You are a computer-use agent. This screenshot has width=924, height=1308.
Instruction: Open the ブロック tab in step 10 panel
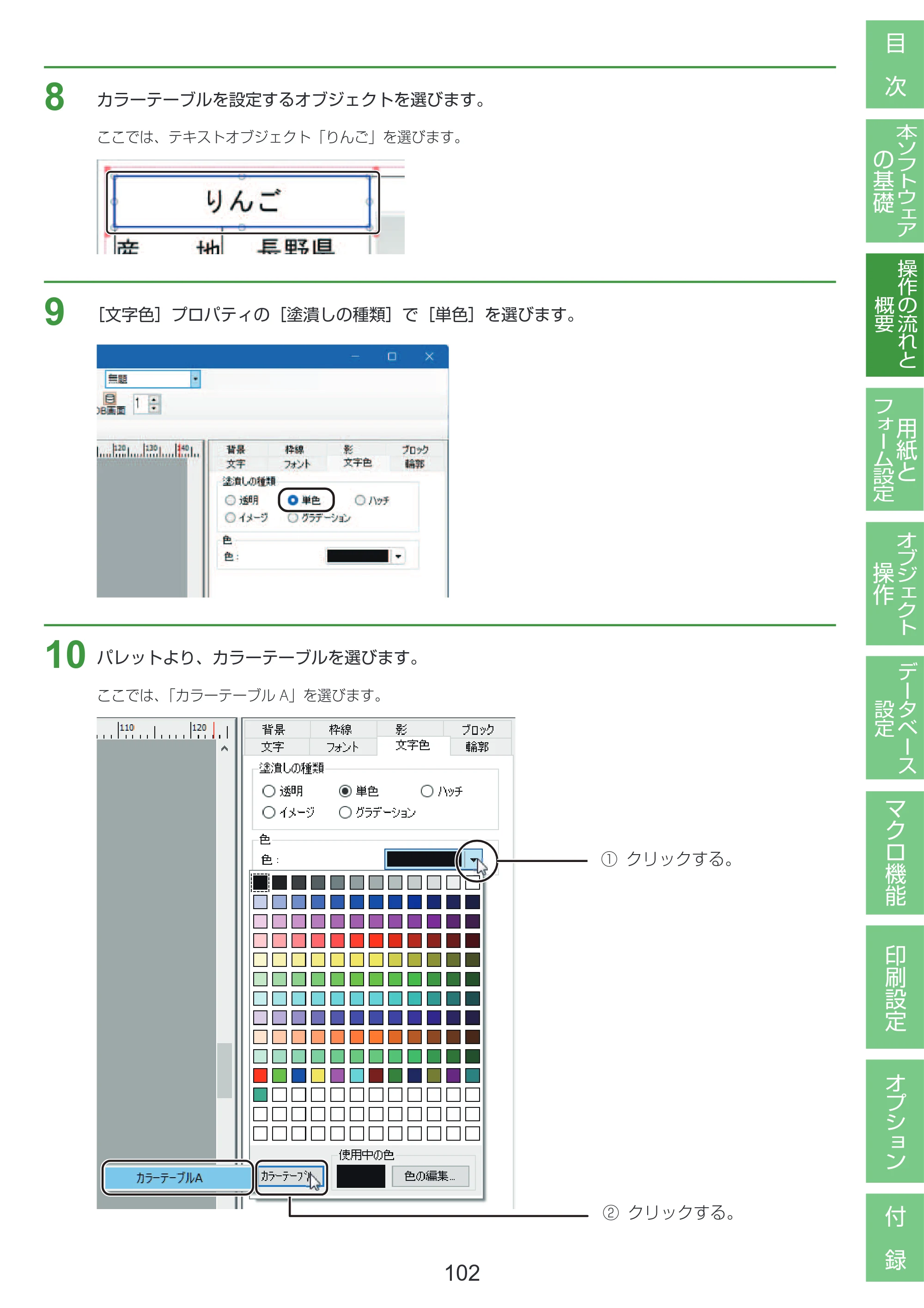point(478,730)
